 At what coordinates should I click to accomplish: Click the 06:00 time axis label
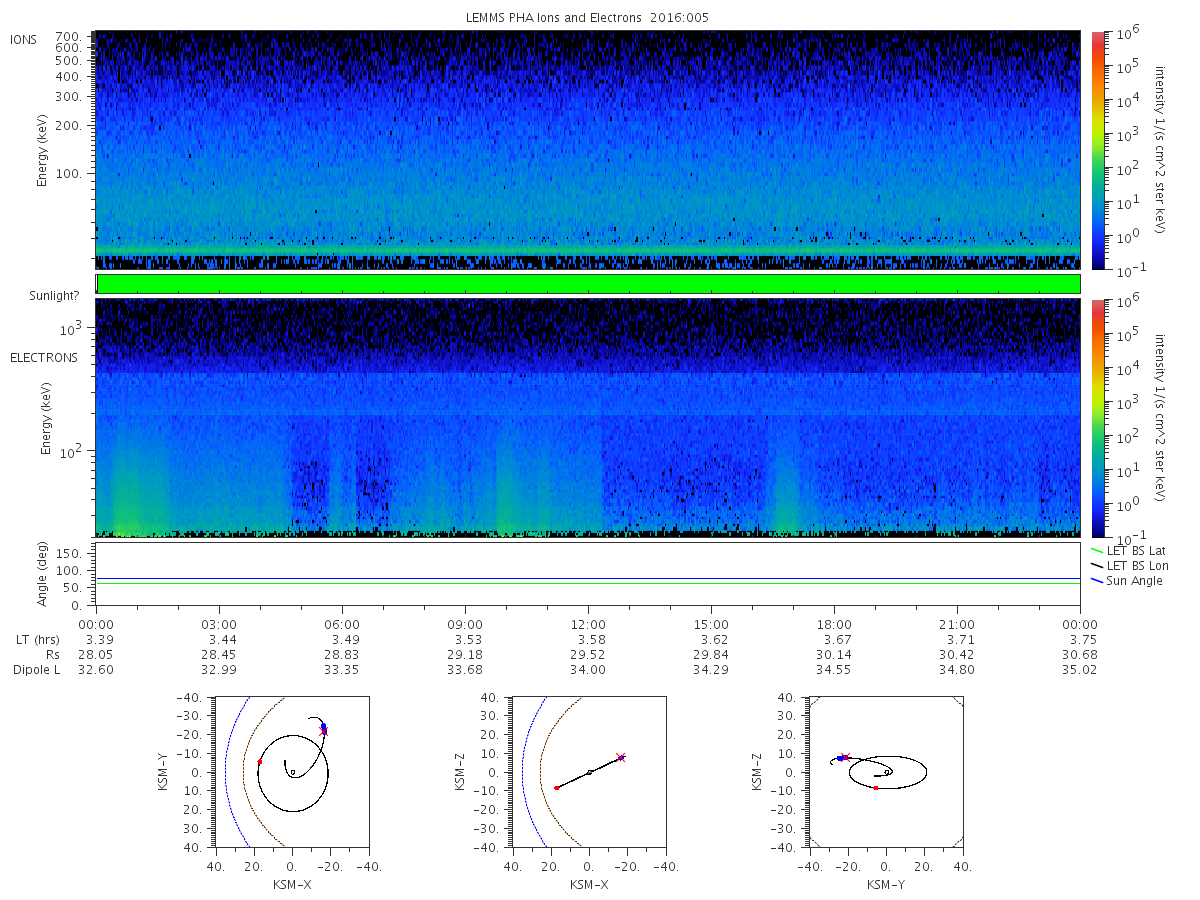tap(342, 625)
